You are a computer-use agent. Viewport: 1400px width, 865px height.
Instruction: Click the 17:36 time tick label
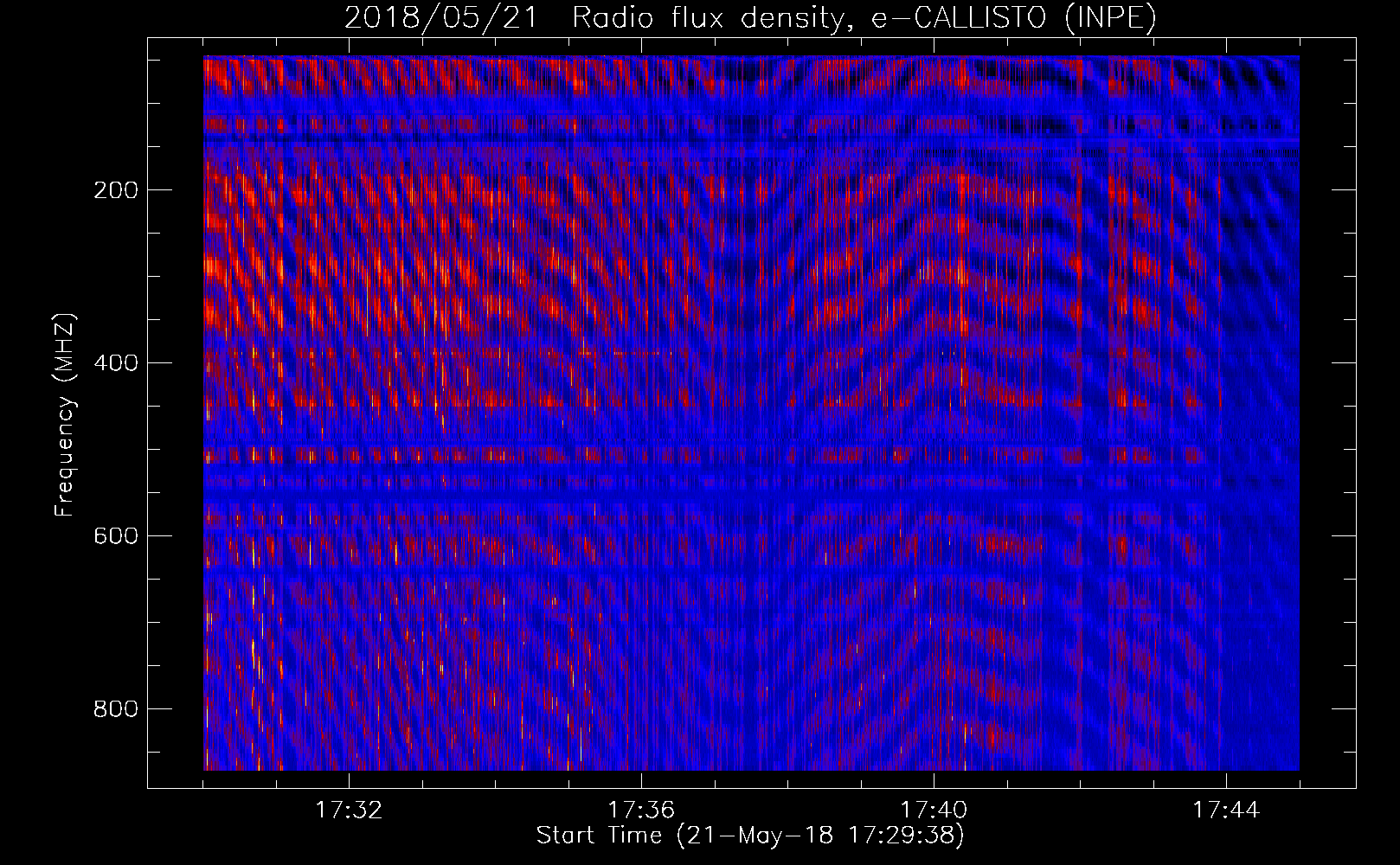[640, 811]
